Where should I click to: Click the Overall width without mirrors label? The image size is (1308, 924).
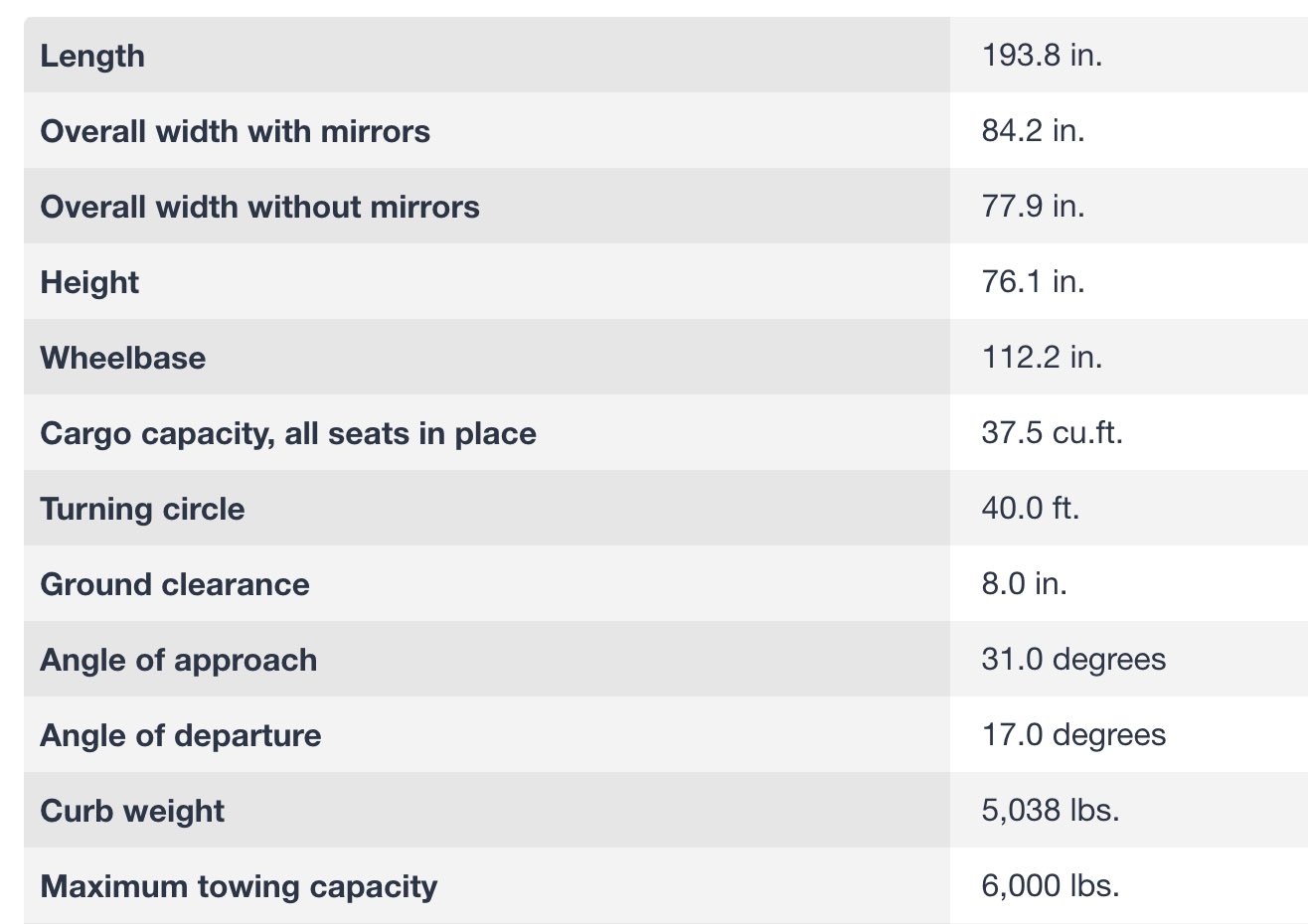[x=259, y=207]
